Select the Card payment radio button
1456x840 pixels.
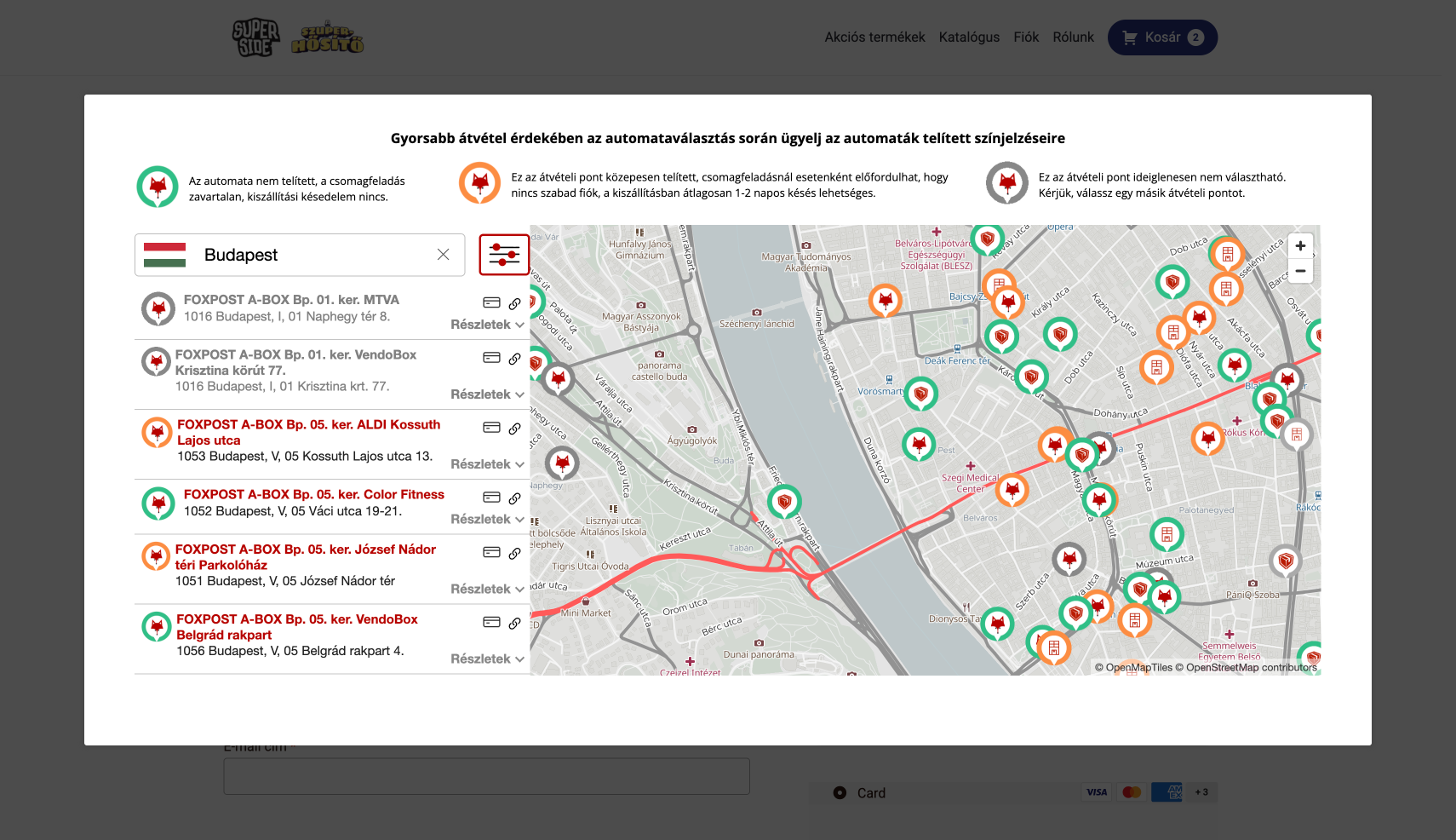tap(840, 792)
